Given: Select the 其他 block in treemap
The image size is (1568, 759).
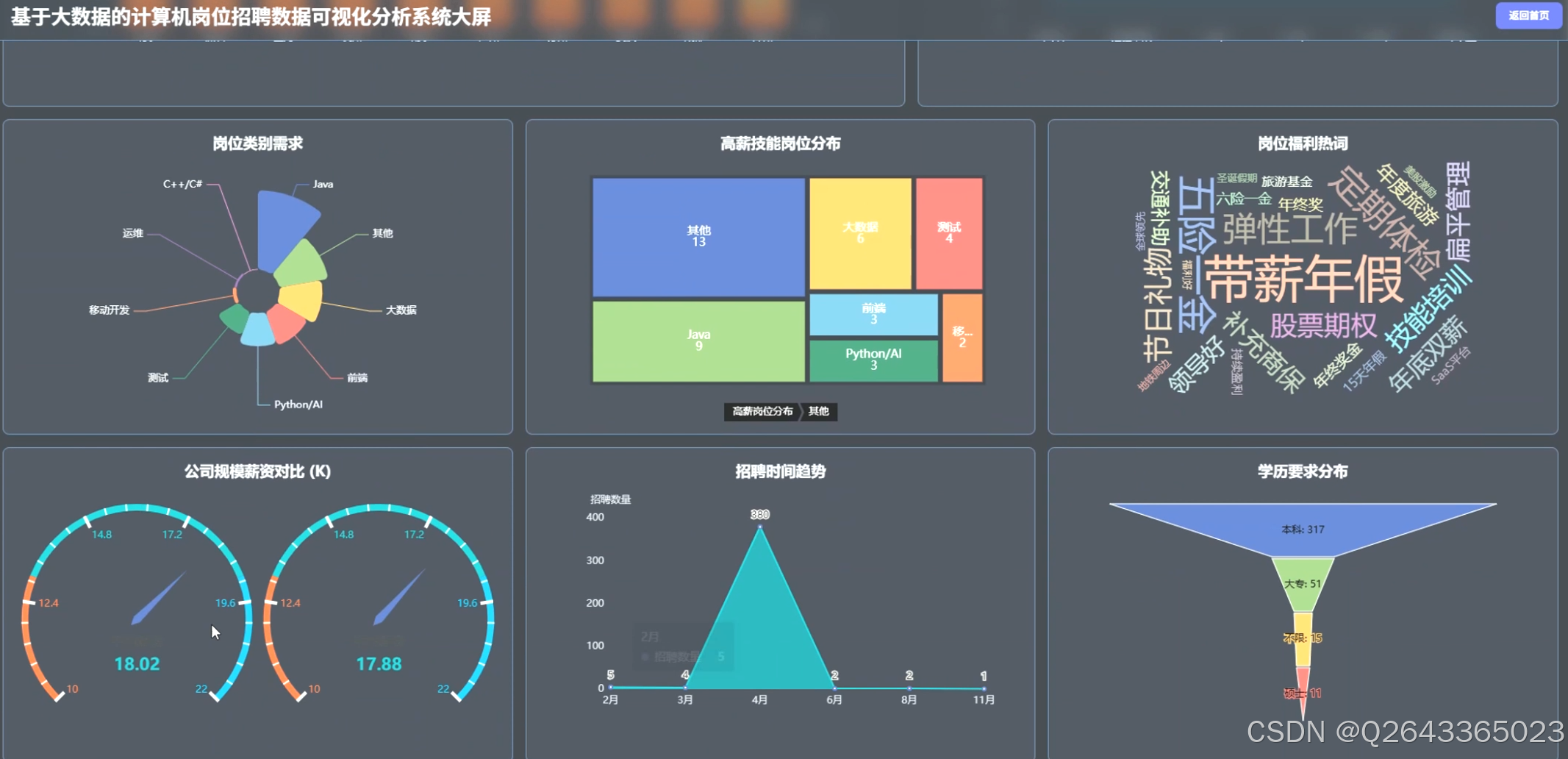Looking at the screenshot, I should [x=698, y=237].
